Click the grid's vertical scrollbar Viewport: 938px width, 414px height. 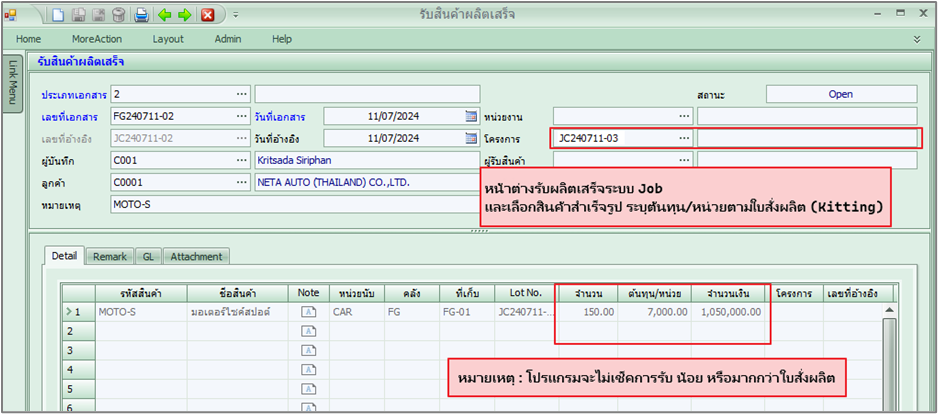tap(887, 360)
